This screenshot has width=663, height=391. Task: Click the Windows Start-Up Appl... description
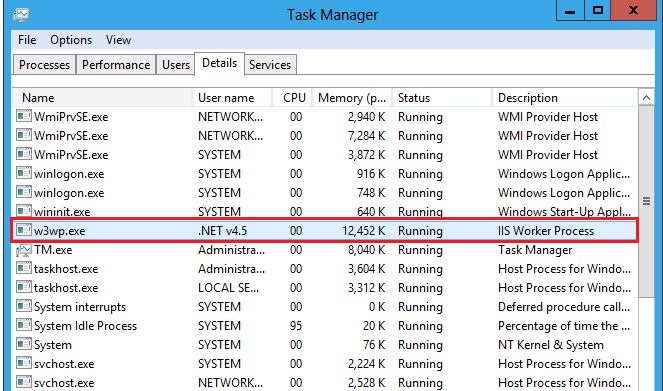(564, 211)
